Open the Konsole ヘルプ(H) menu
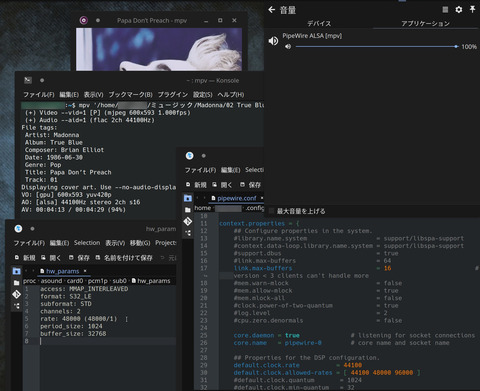 point(231,95)
